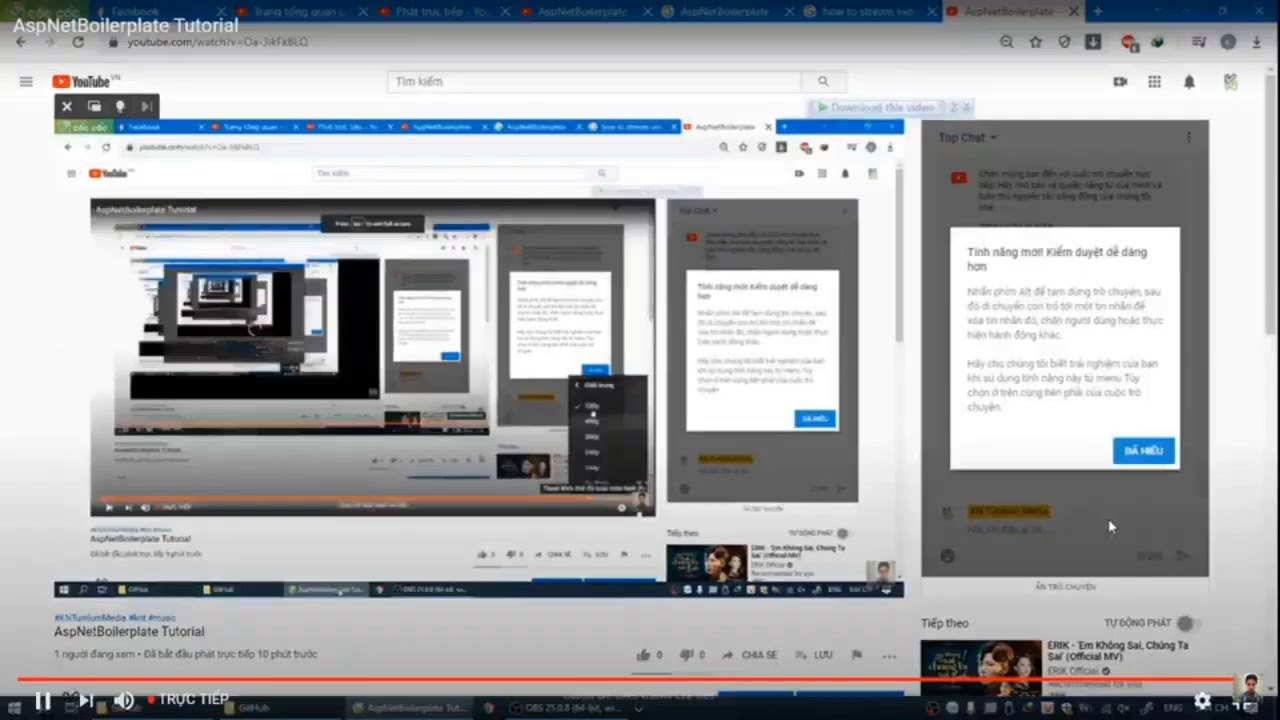The image size is (1280, 720).
Task: Toggle the TỰ ĐỘNG PHÁT autoplay switch
Action: coord(1186,623)
